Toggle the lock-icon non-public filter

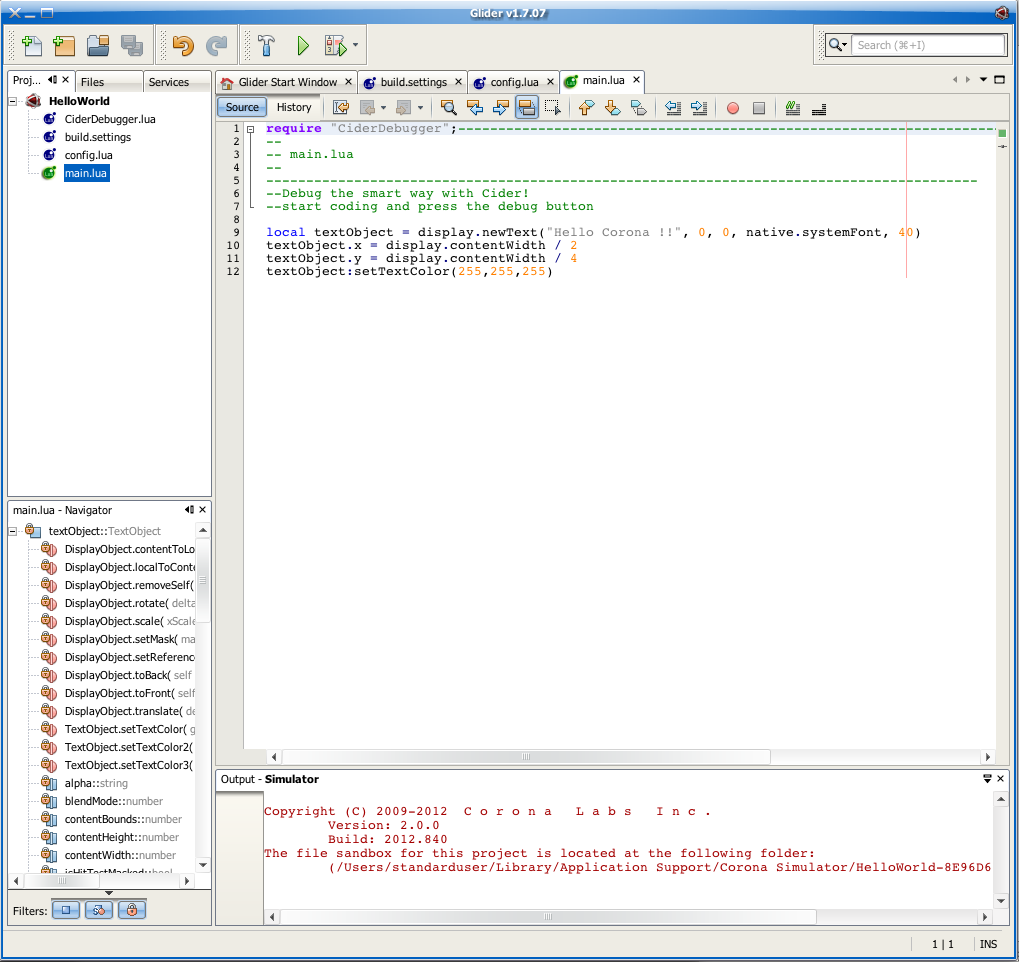coord(131,910)
